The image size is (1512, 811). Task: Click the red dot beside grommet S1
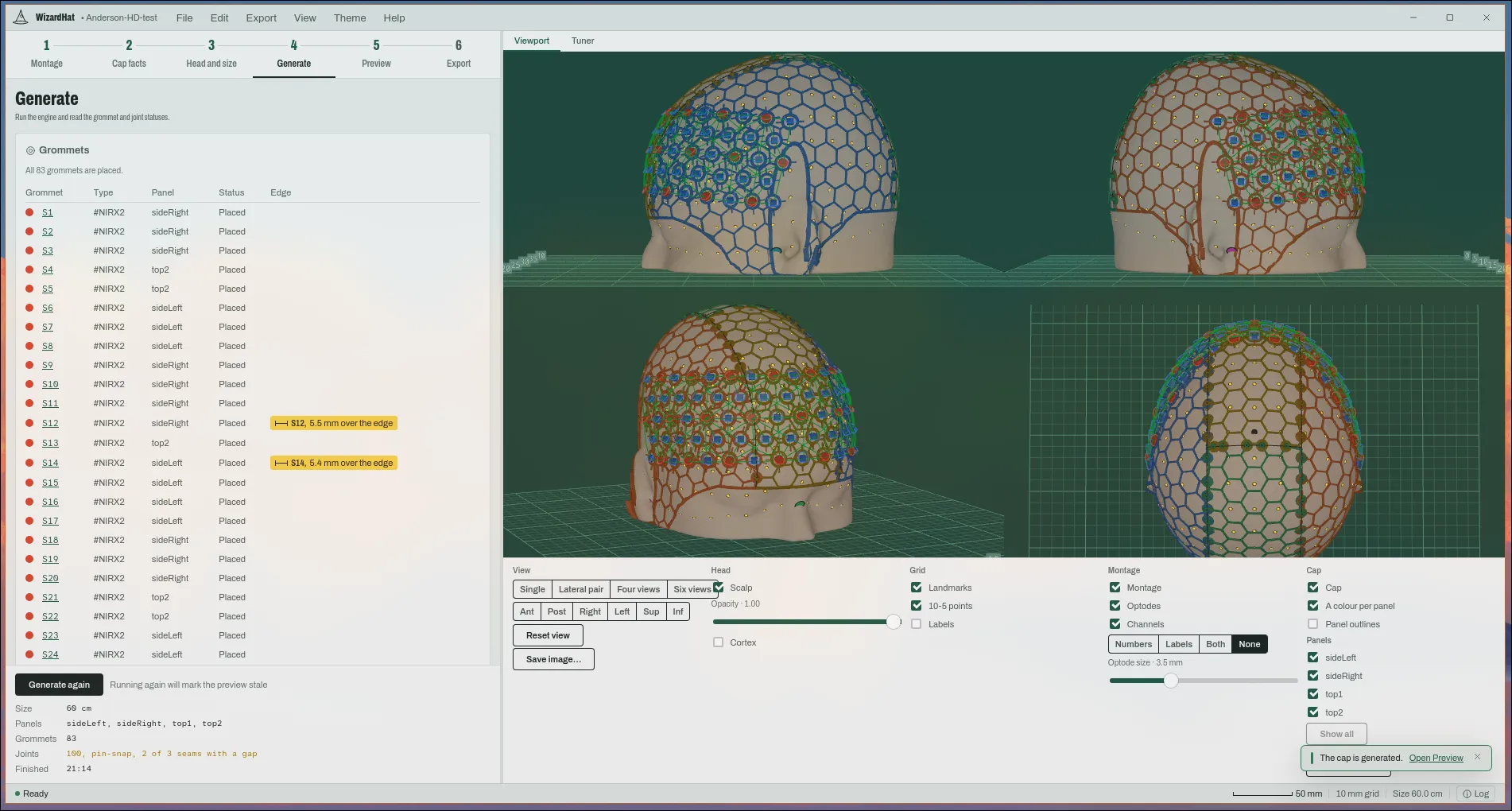29,212
